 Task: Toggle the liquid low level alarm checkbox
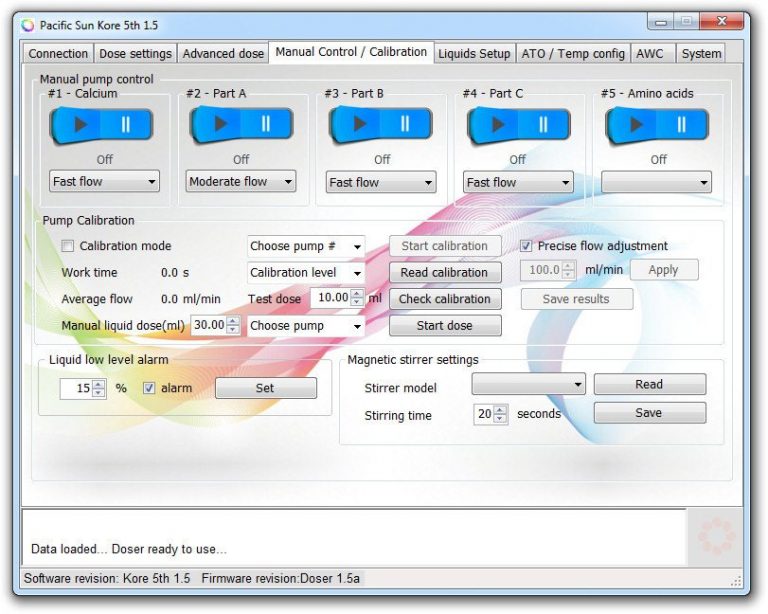pyautogui.click(x=150, y=388)
